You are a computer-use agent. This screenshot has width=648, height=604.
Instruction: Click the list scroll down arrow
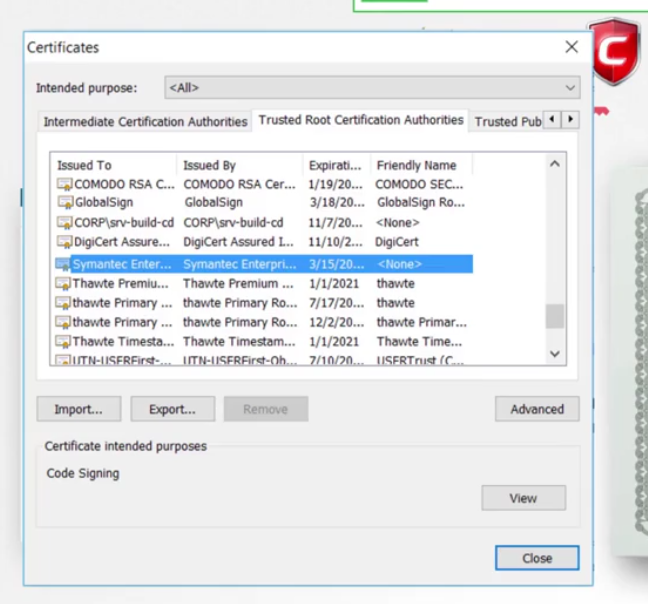[555, 354]
